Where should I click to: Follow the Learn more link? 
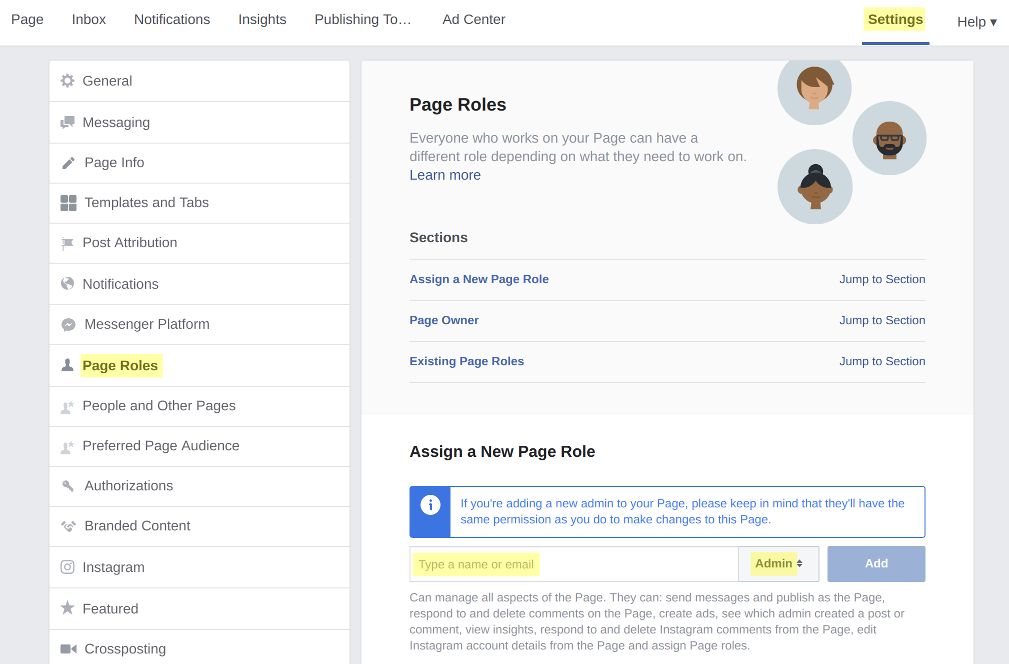pyautogui.click(x=445, y=175)
